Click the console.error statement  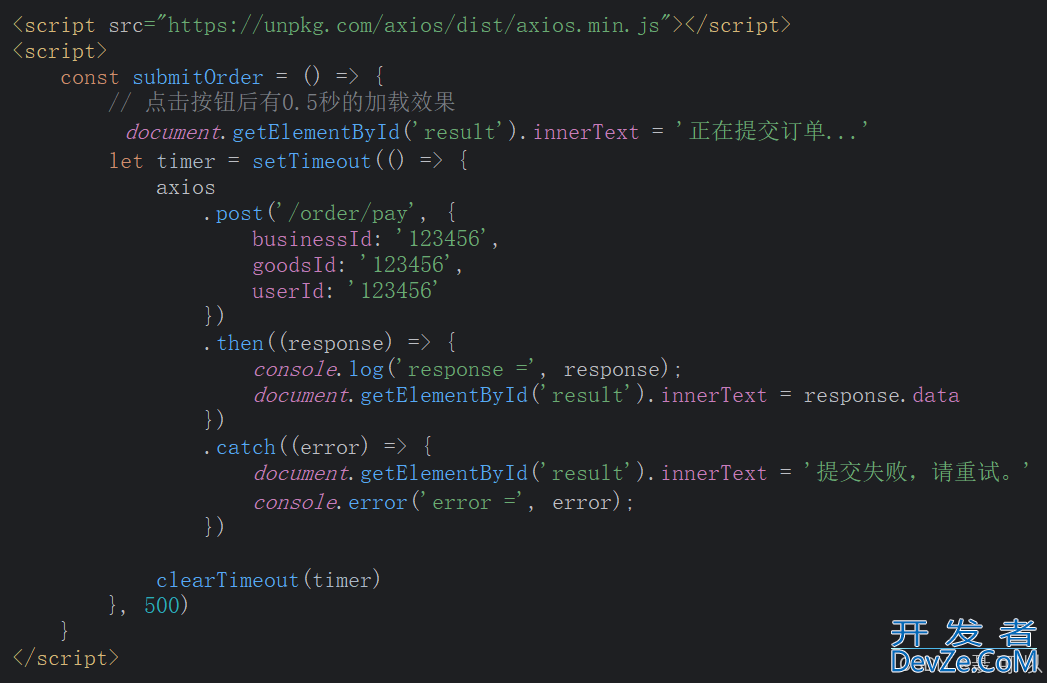[x=443, y=502]
